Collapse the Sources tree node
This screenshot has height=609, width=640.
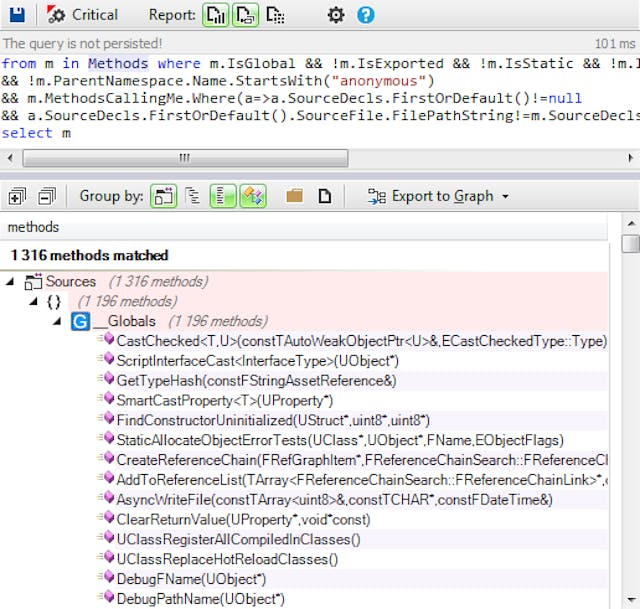pos(10,282)
